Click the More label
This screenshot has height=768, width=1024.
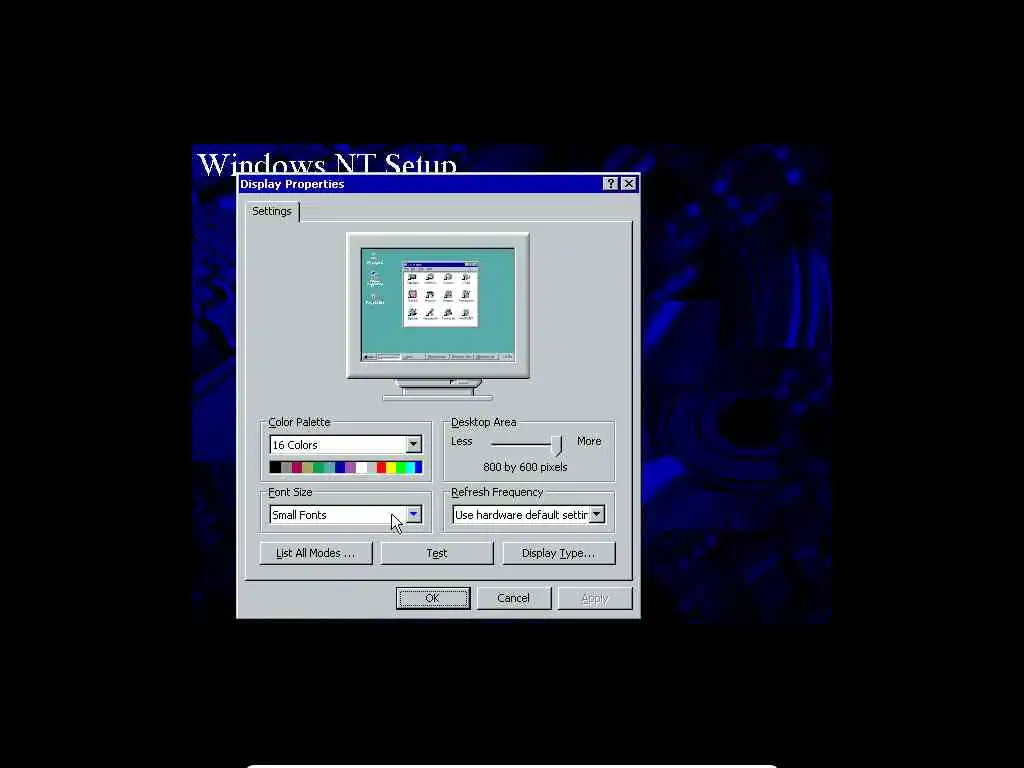tap(589, 441)
